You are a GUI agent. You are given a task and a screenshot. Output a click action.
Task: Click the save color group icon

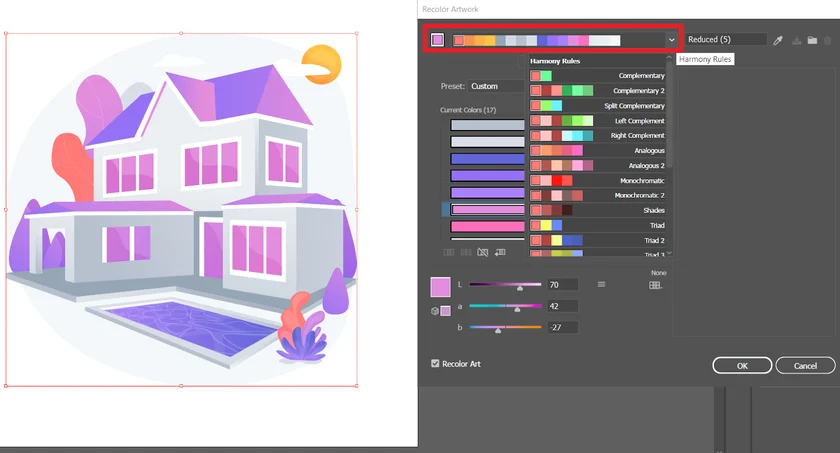tap(797, 40)
